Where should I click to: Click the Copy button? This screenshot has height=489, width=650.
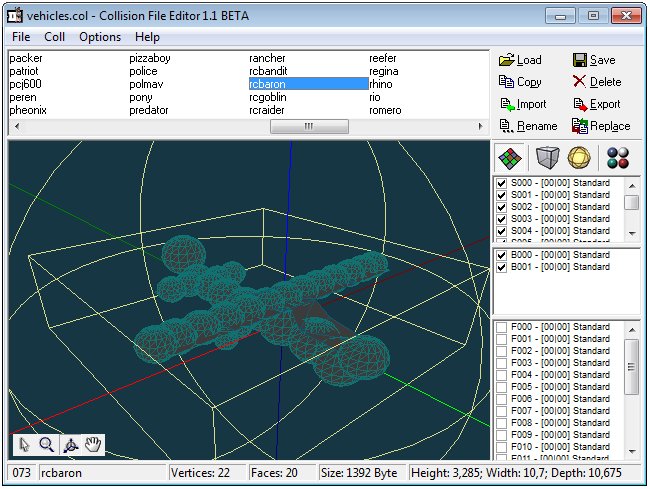(x=520, y=82)
